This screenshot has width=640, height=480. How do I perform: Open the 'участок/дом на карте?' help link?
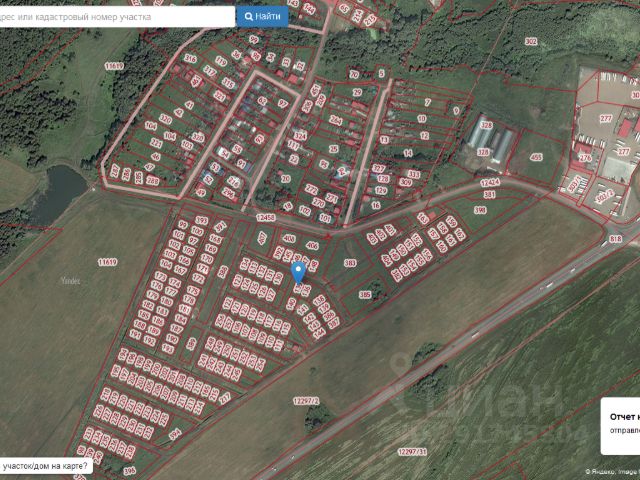[44, 466]
